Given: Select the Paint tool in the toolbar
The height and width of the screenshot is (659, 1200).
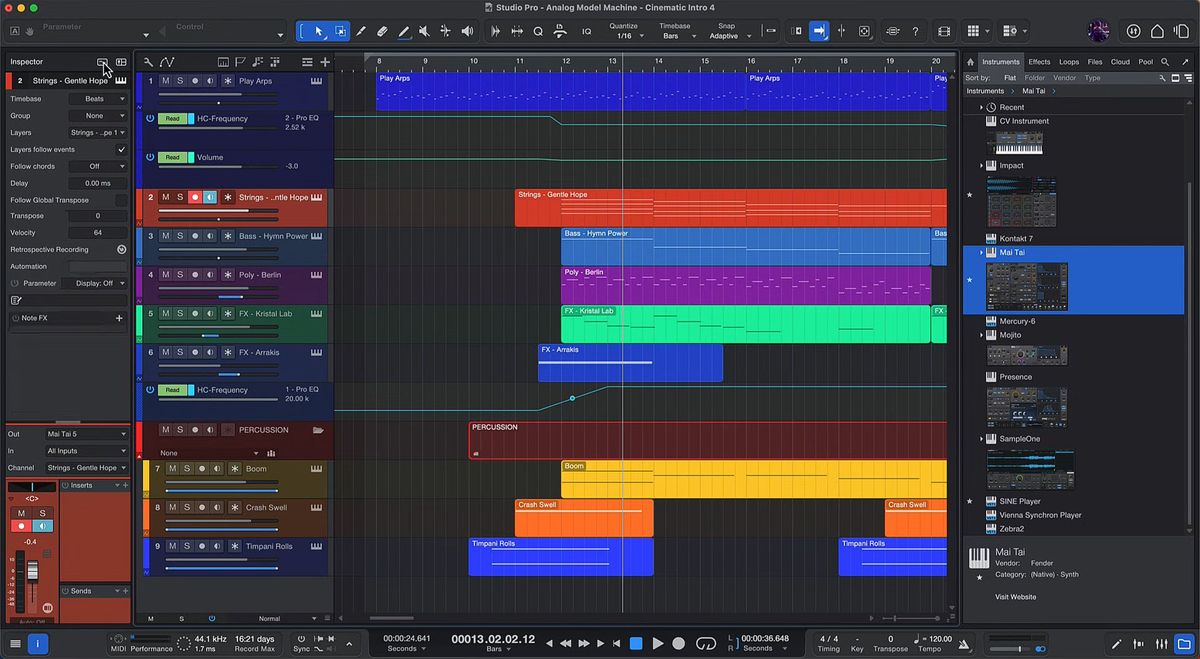Looking at the screenshot, I should pyautogui.click(x=404, y=31).
